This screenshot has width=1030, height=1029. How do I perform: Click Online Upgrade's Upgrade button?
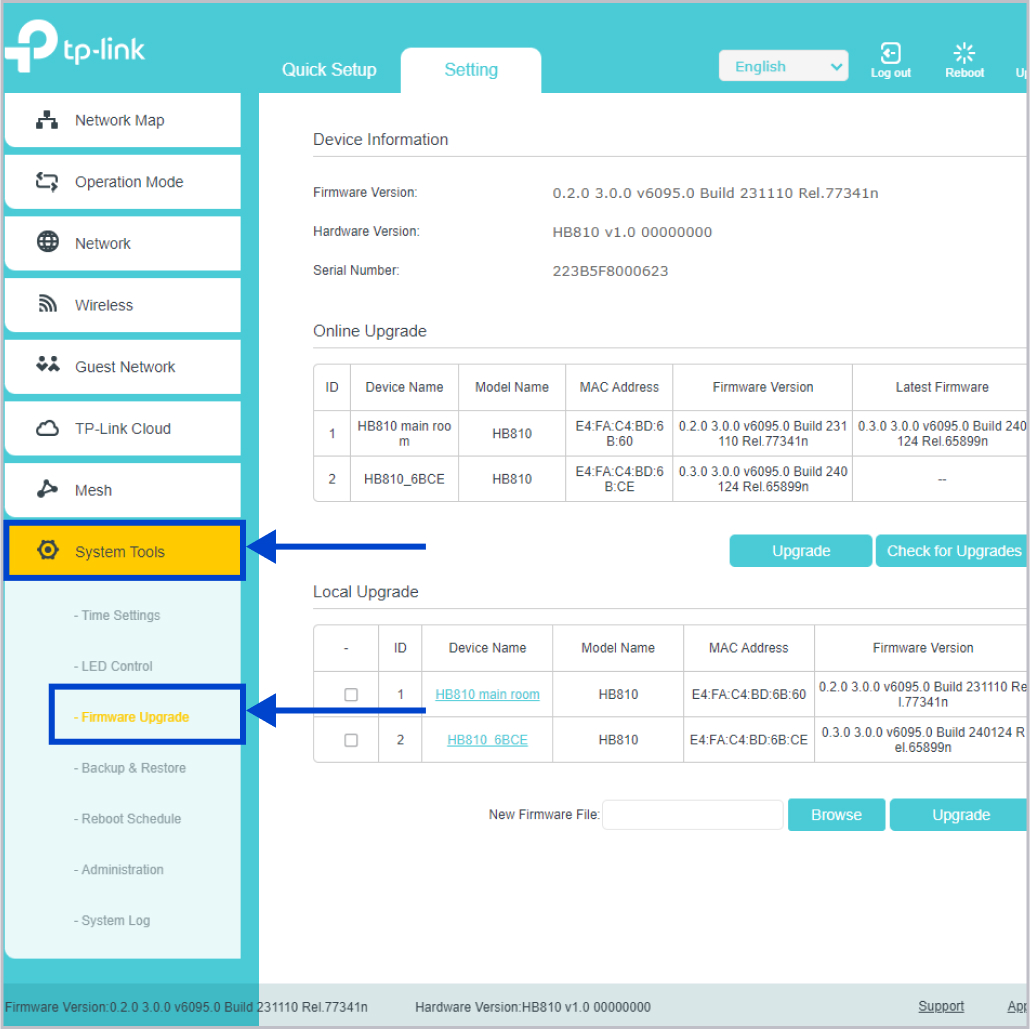[x=801, y=551]
